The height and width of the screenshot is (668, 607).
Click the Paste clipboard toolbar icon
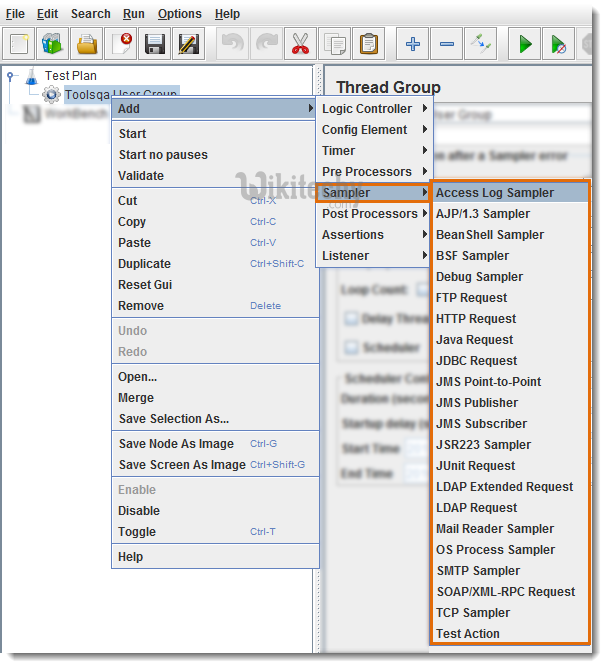(x=369, y=44)
